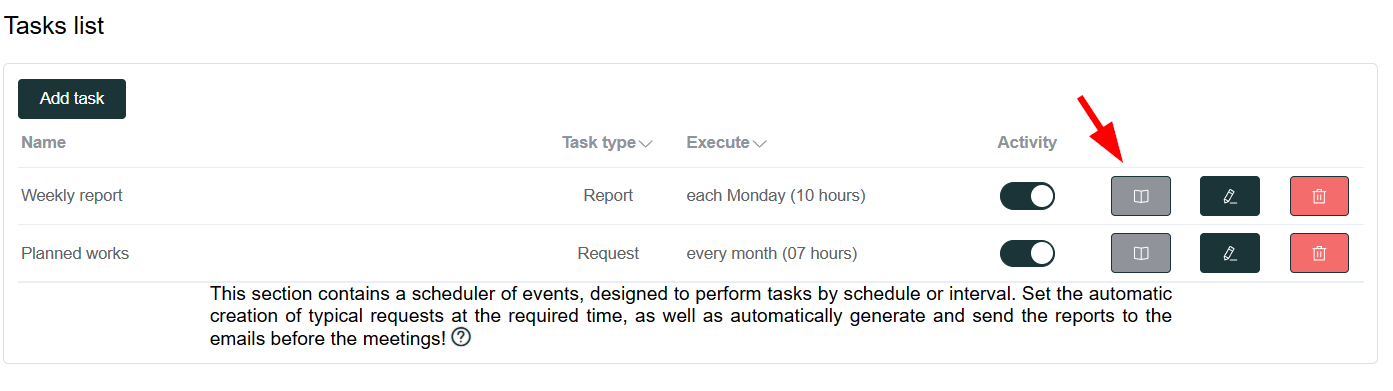Delete the Weekly report task with trash icon
Image resolution: width=1393 pixels, height=391 pixels.
pos(1319,196)
